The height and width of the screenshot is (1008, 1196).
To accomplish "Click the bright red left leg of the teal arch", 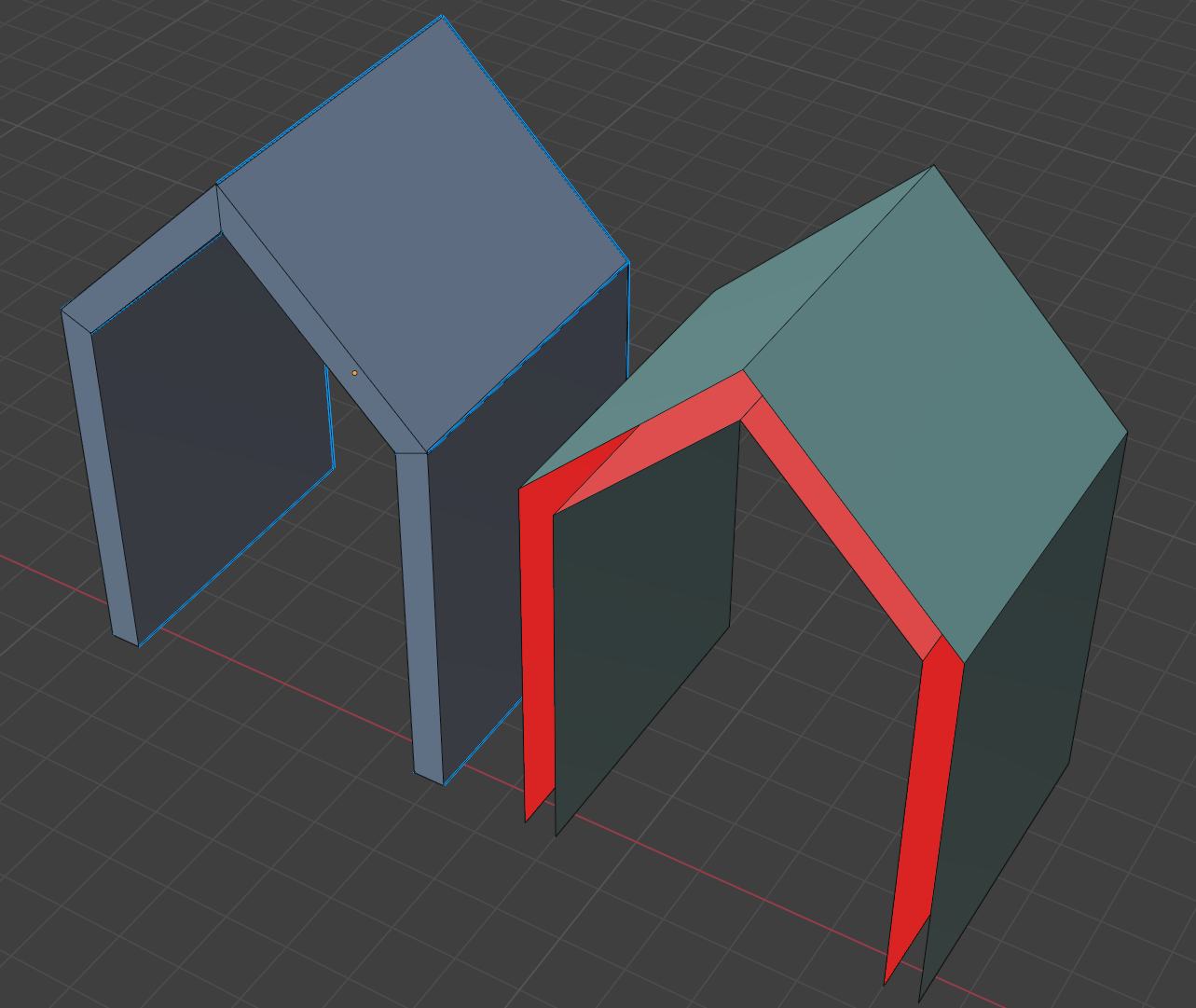I will click(539, 643).
